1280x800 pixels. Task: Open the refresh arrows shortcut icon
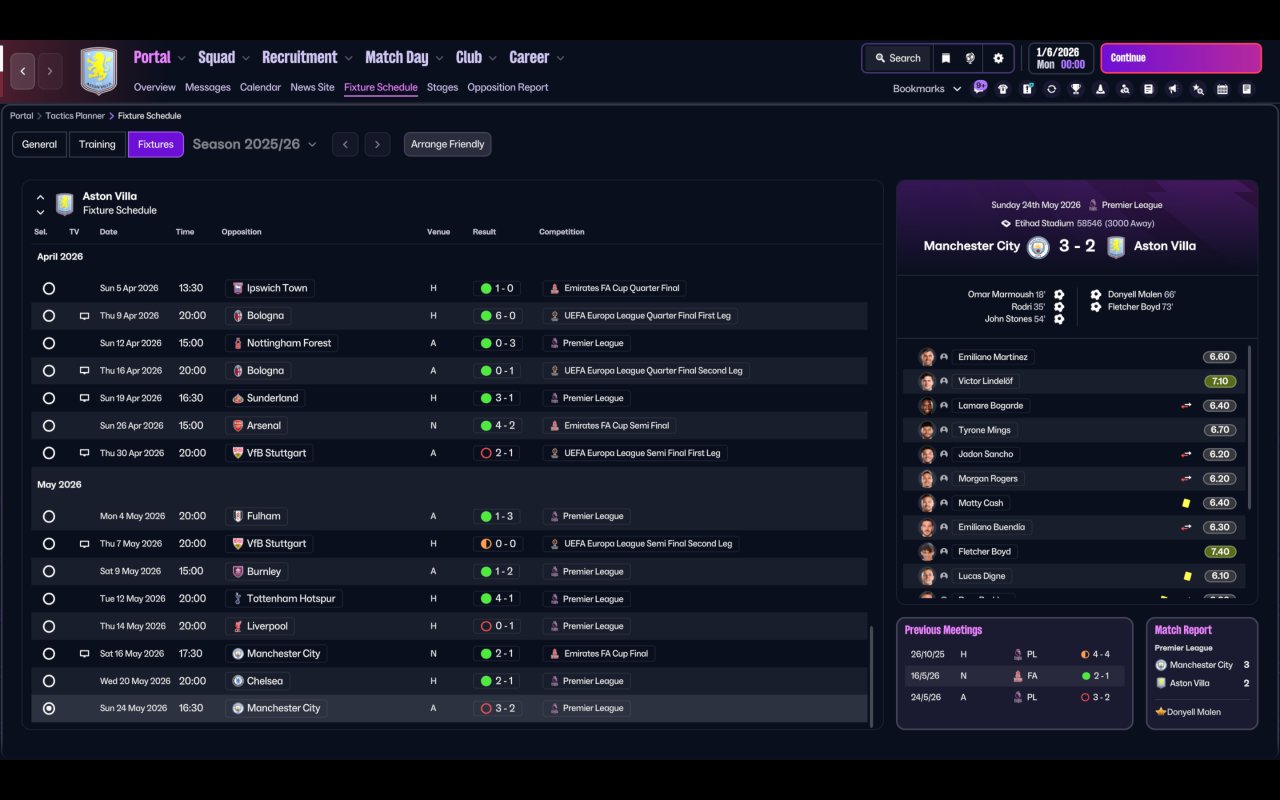pyautogui.click(x=1051, y=89)
